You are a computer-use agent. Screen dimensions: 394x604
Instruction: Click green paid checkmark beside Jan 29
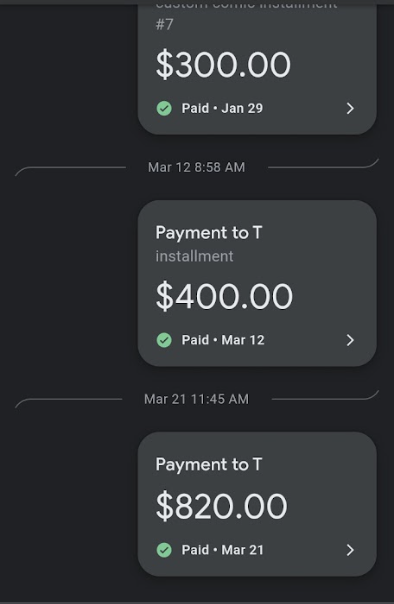(x=164, y=108)
